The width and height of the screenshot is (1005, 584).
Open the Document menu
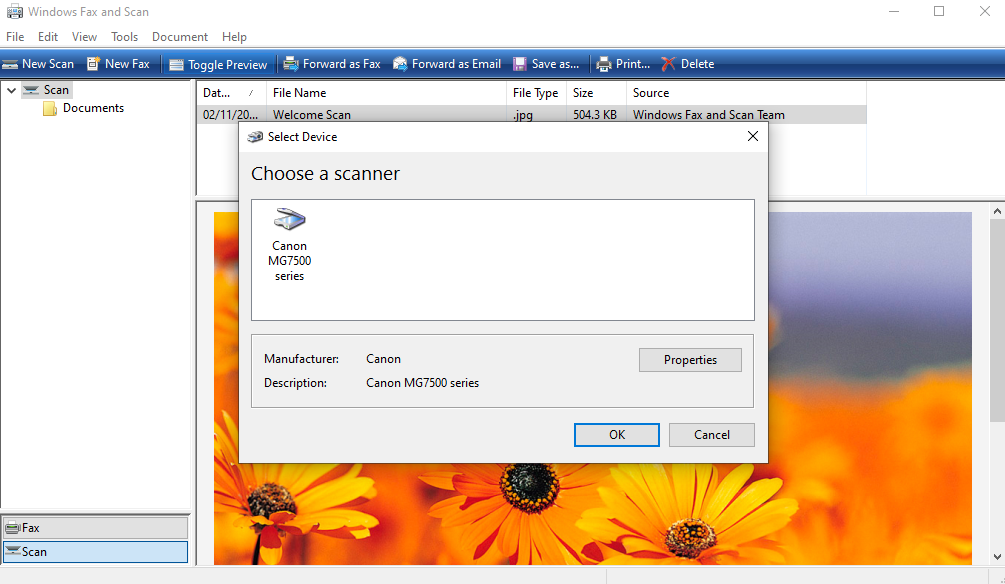click(x=180, y=37)
